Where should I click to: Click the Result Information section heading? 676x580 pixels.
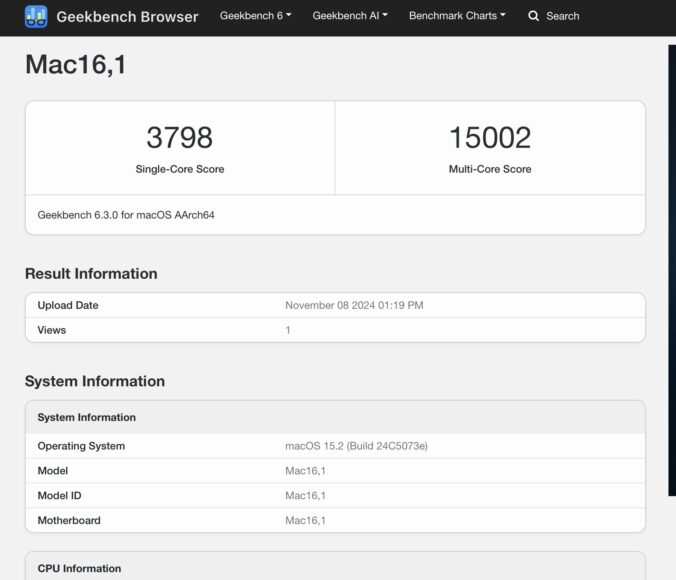(x=91, y=274)
